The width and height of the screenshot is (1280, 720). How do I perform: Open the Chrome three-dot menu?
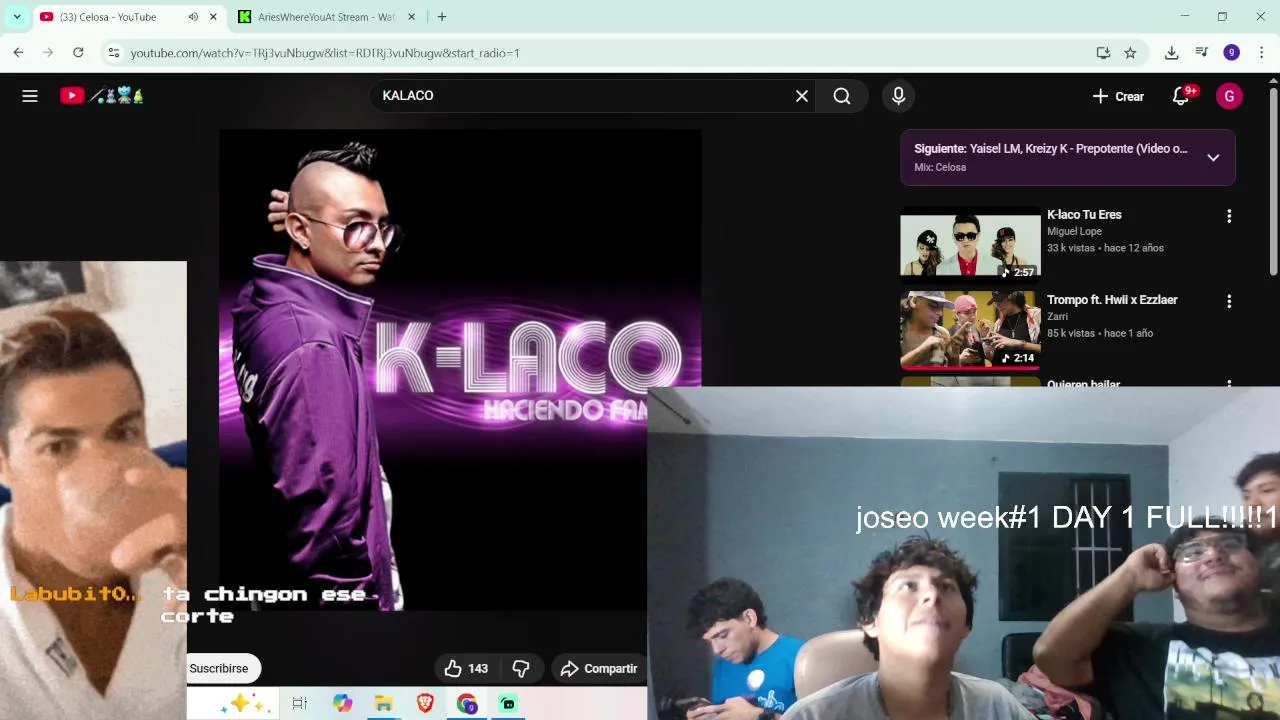pos(1262,53)
